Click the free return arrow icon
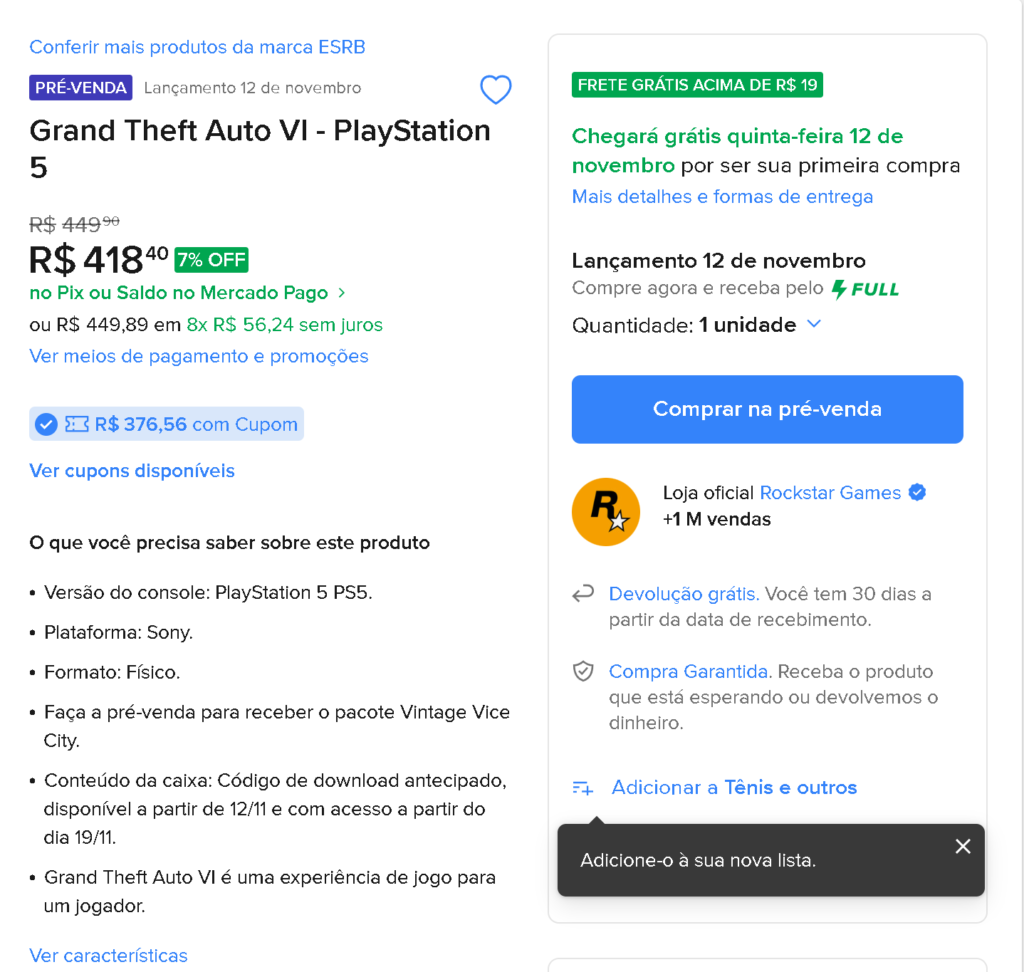Image resolution: width=1024 pixels, height=972 pixels. (x=583, y=593)
